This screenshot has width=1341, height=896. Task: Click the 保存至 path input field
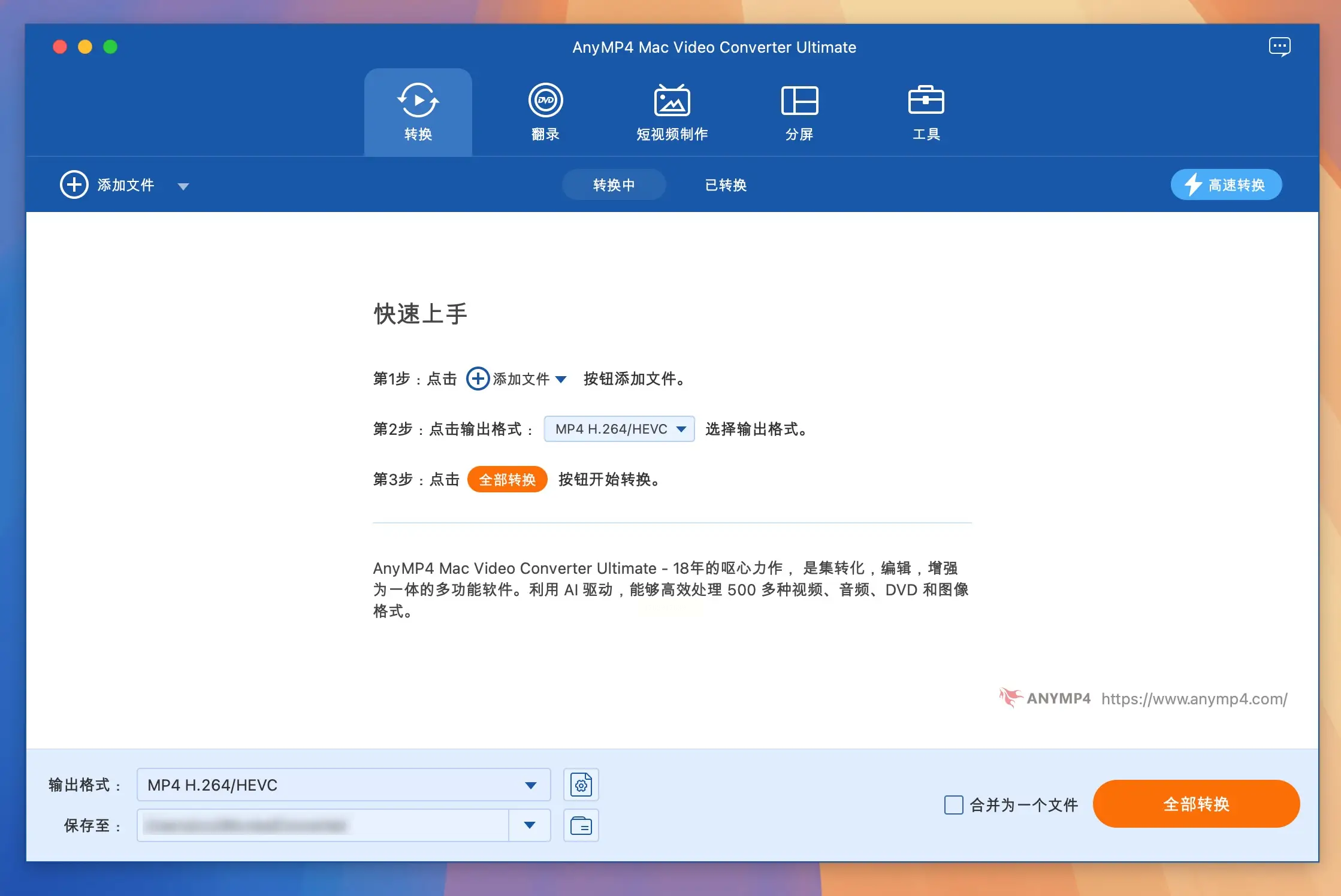[x=324, y=825]
